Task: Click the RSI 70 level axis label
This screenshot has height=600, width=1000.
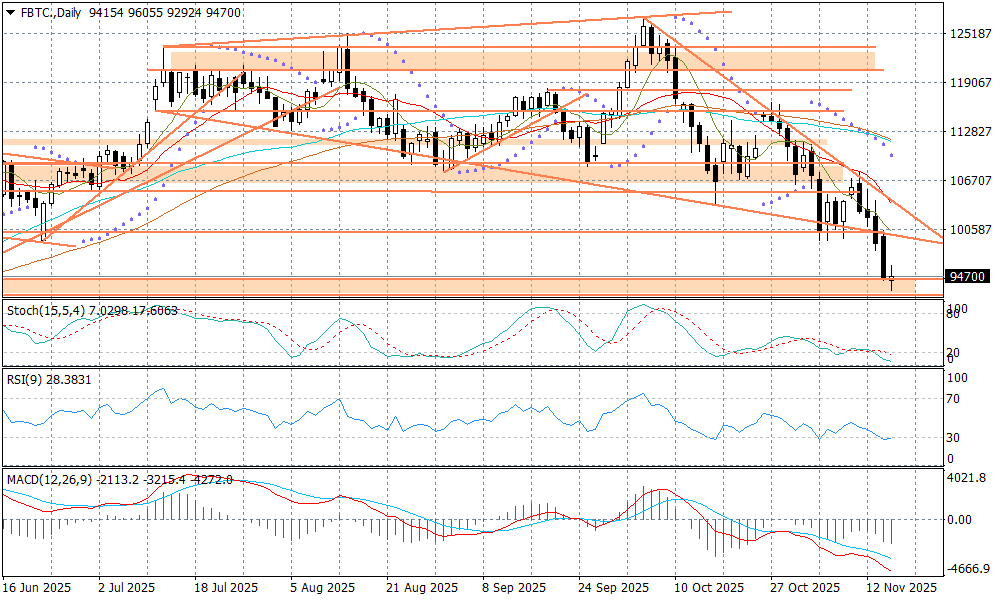Action: 954,399
